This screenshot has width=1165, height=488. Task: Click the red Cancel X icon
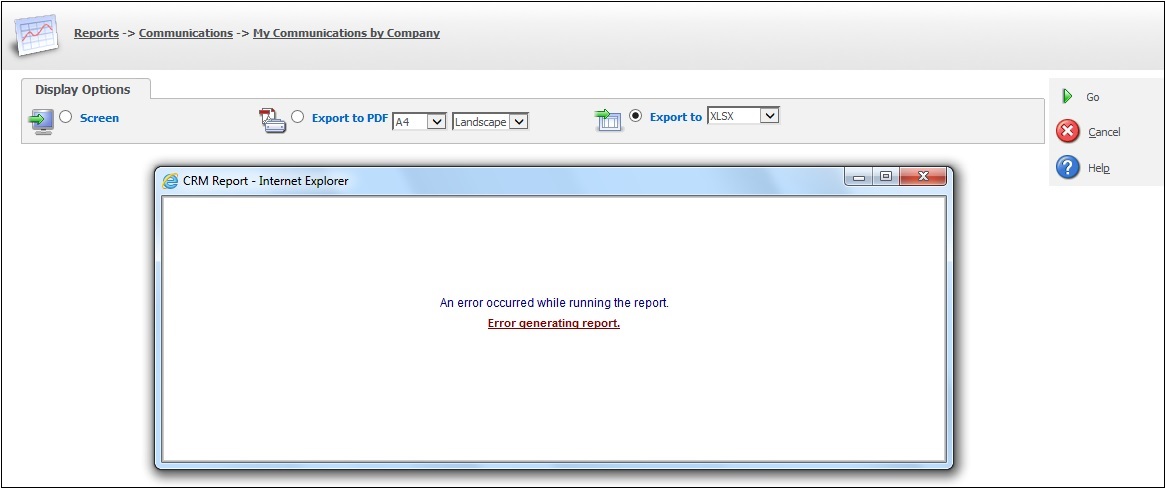click(1068, 131)
